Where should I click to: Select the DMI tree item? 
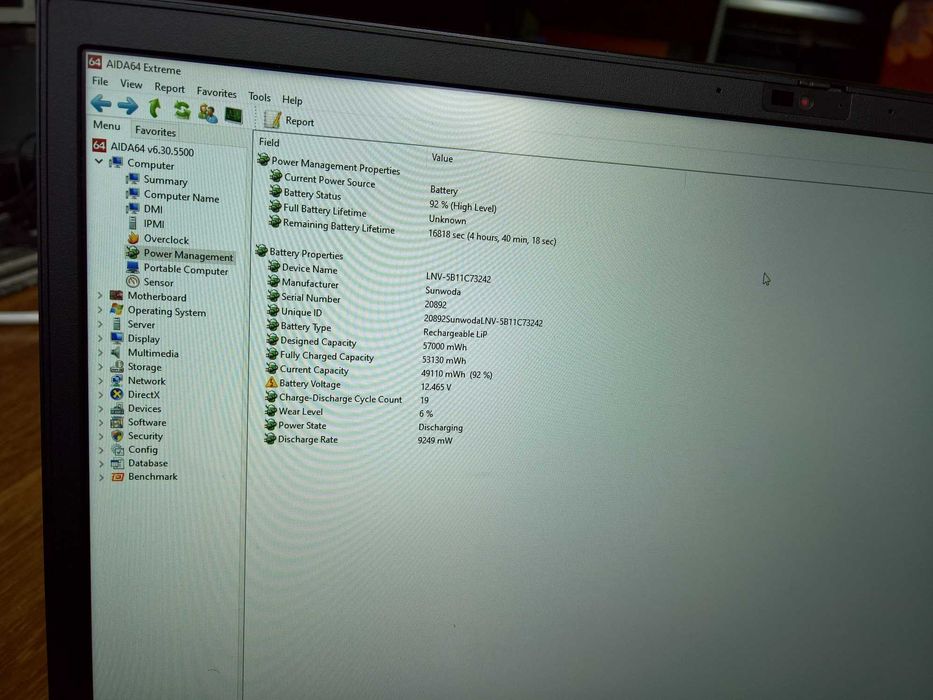[x=145, y=209]
